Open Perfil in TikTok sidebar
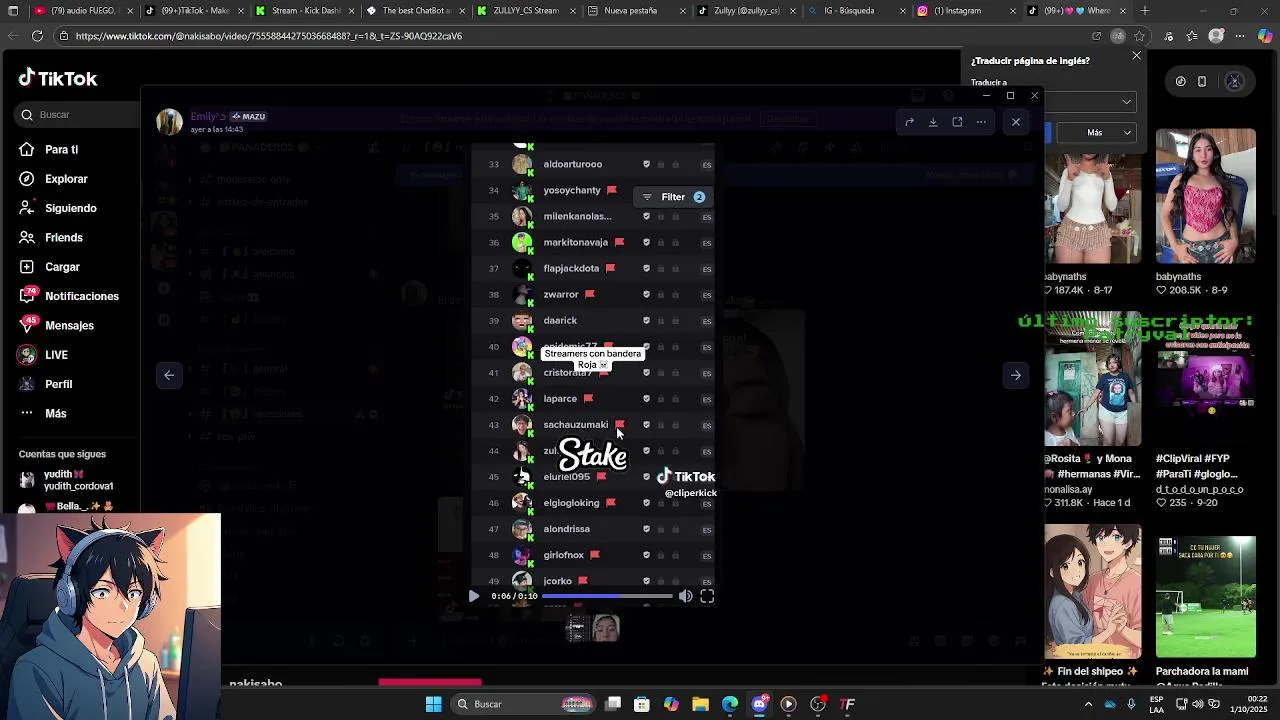 [58, 384]
